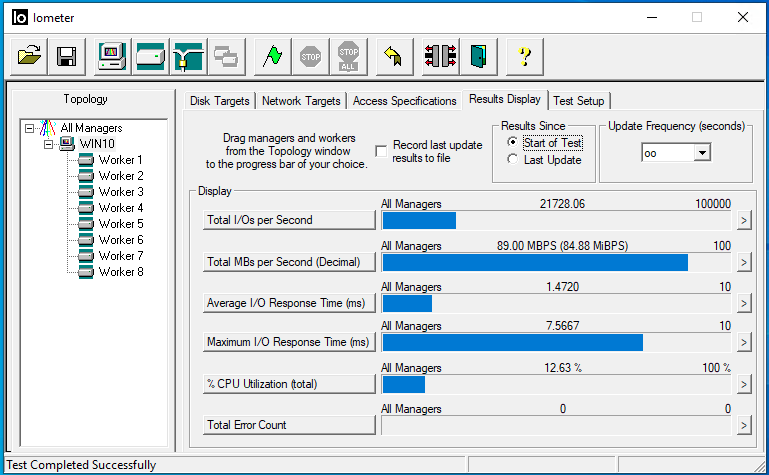Save test configuration floppy icon
769x475 pixels.
pos(67,56)
